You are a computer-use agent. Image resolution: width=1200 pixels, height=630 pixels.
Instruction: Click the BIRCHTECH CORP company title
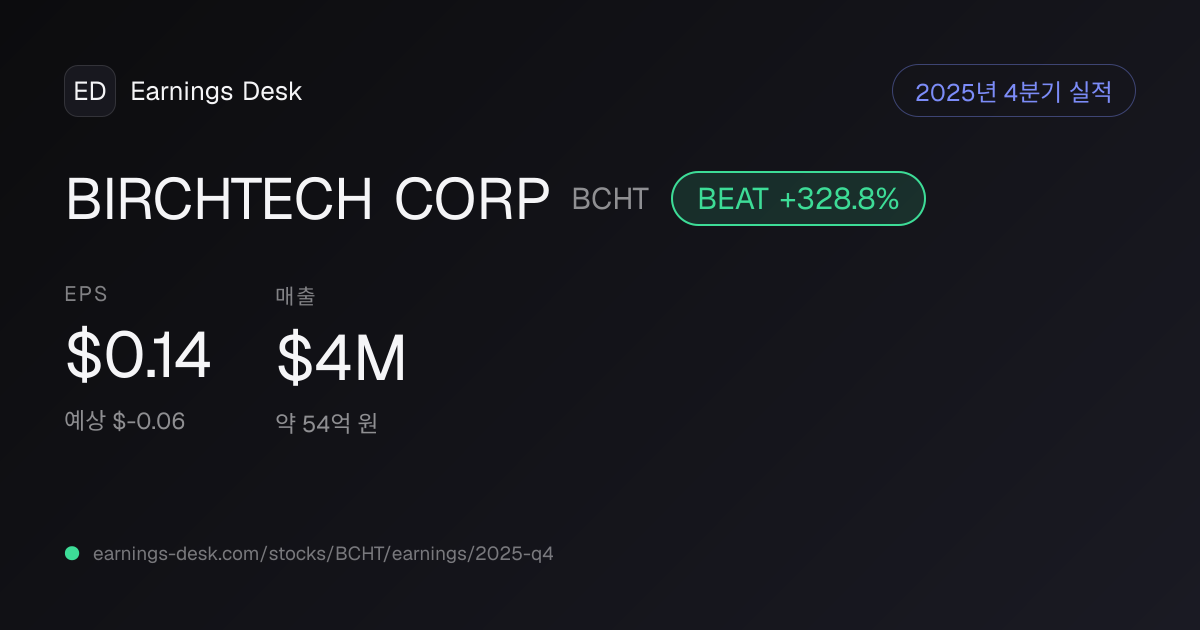click(308, 199)
